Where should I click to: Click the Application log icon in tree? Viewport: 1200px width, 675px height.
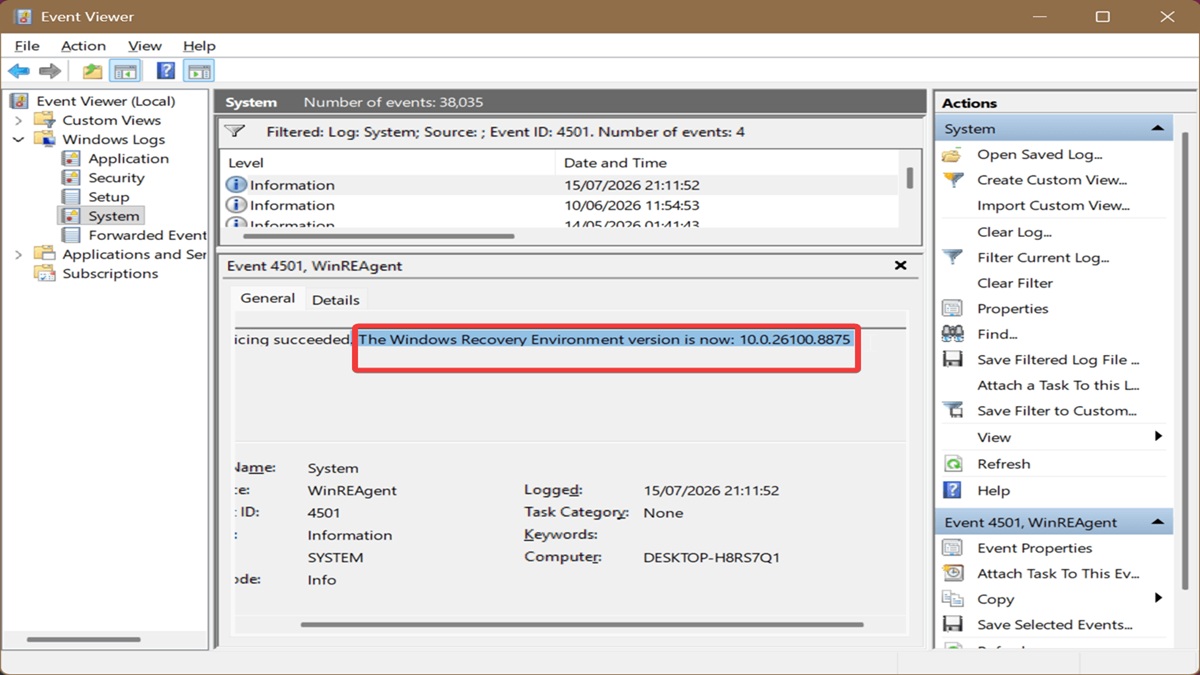[x=71, y=159]
